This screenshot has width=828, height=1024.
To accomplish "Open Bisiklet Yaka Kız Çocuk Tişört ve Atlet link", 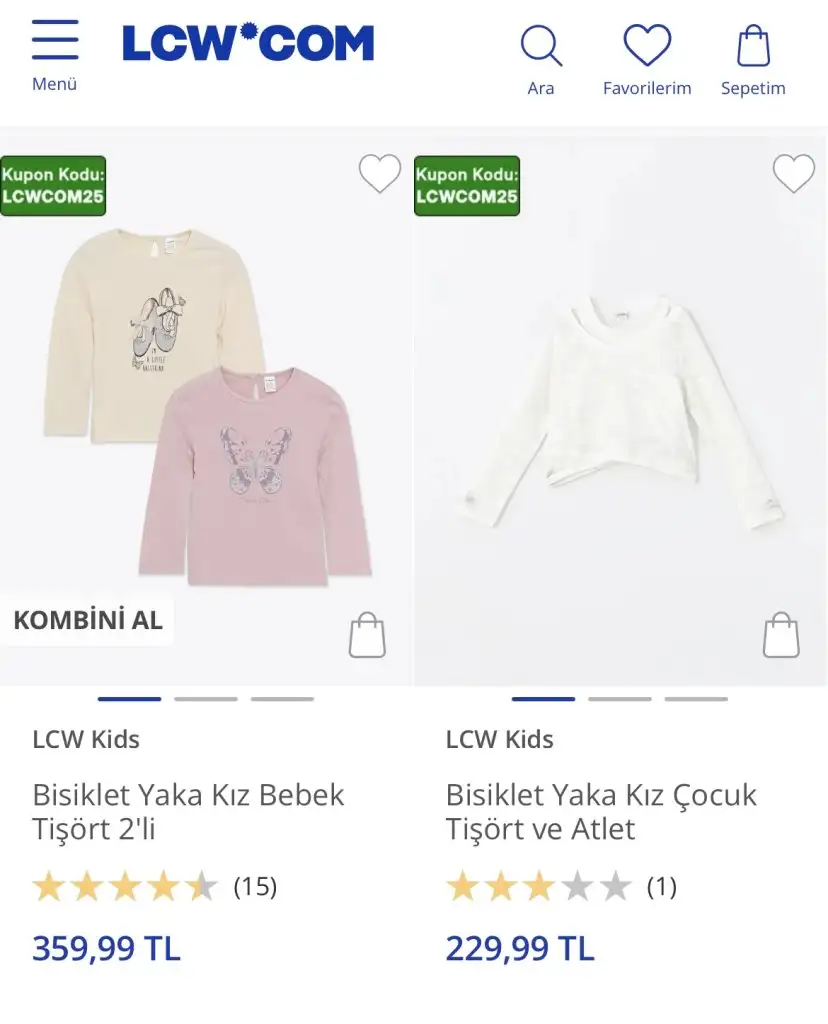I will (x=601, y=811).
